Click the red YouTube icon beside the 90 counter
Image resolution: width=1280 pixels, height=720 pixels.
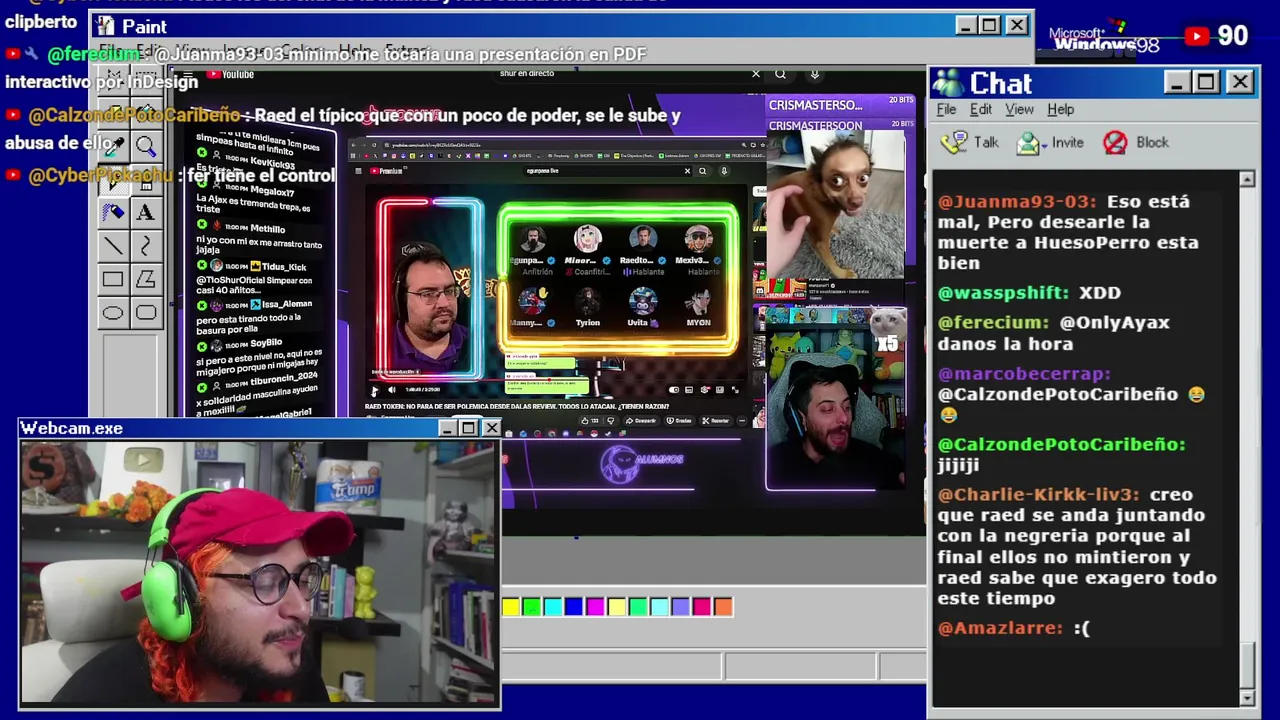point(1197,36)
